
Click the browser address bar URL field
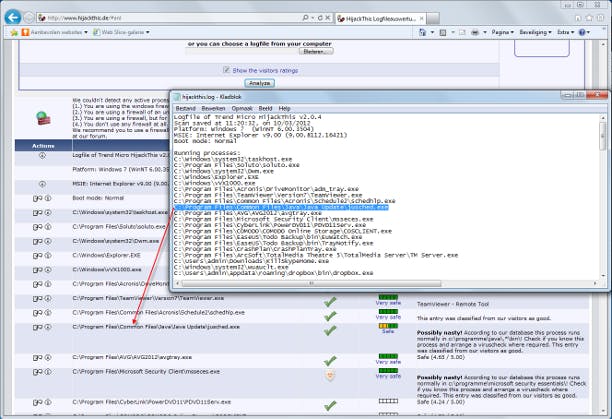[x=172, y=18]
